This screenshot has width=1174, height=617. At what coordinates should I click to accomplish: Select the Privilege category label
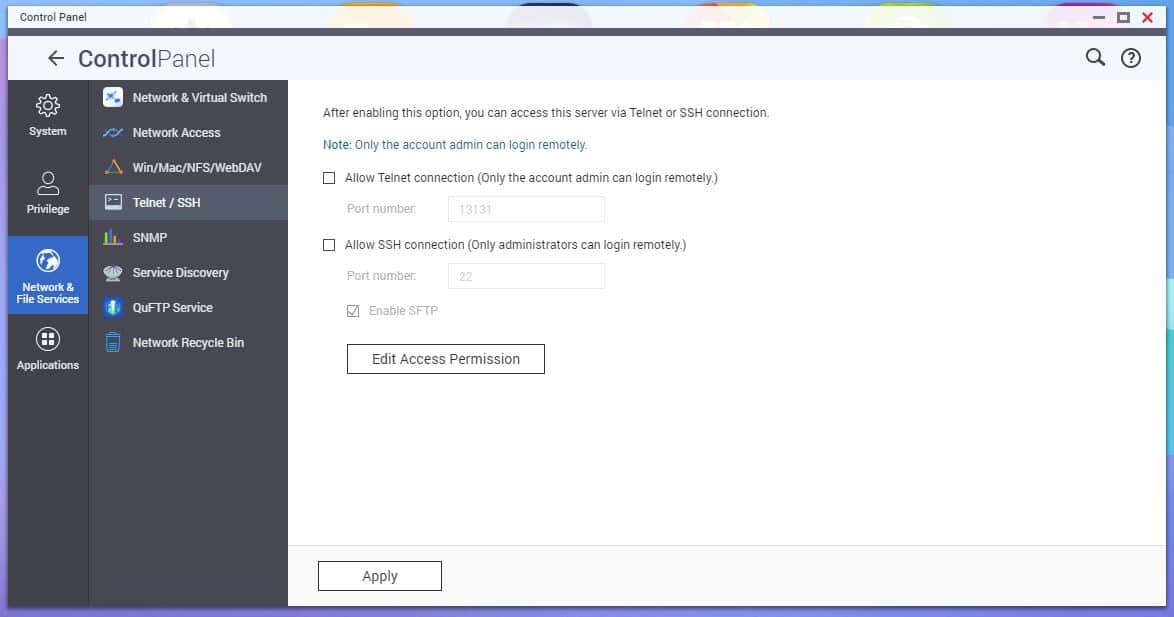click(x=48, y=209)
